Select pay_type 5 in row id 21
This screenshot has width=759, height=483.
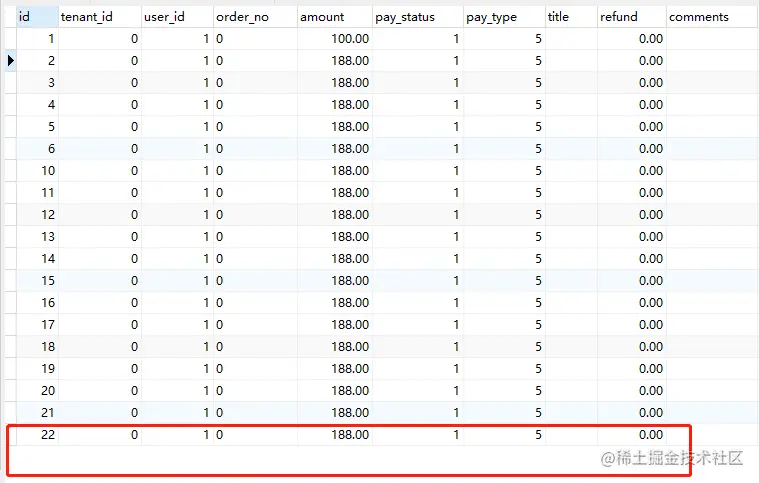(504, 413)
